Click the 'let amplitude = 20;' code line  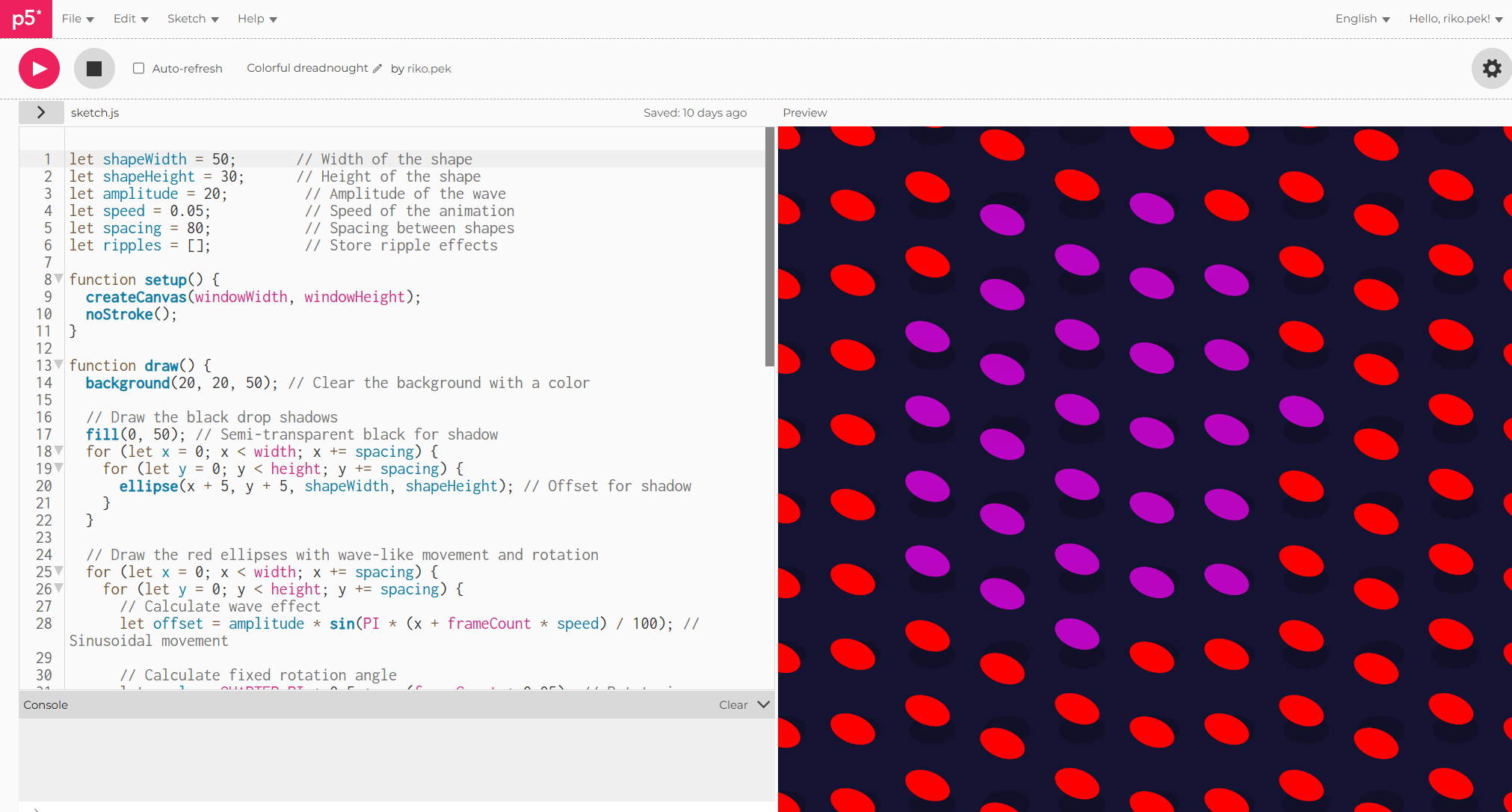pyautogui.click(x=149, y=194)
